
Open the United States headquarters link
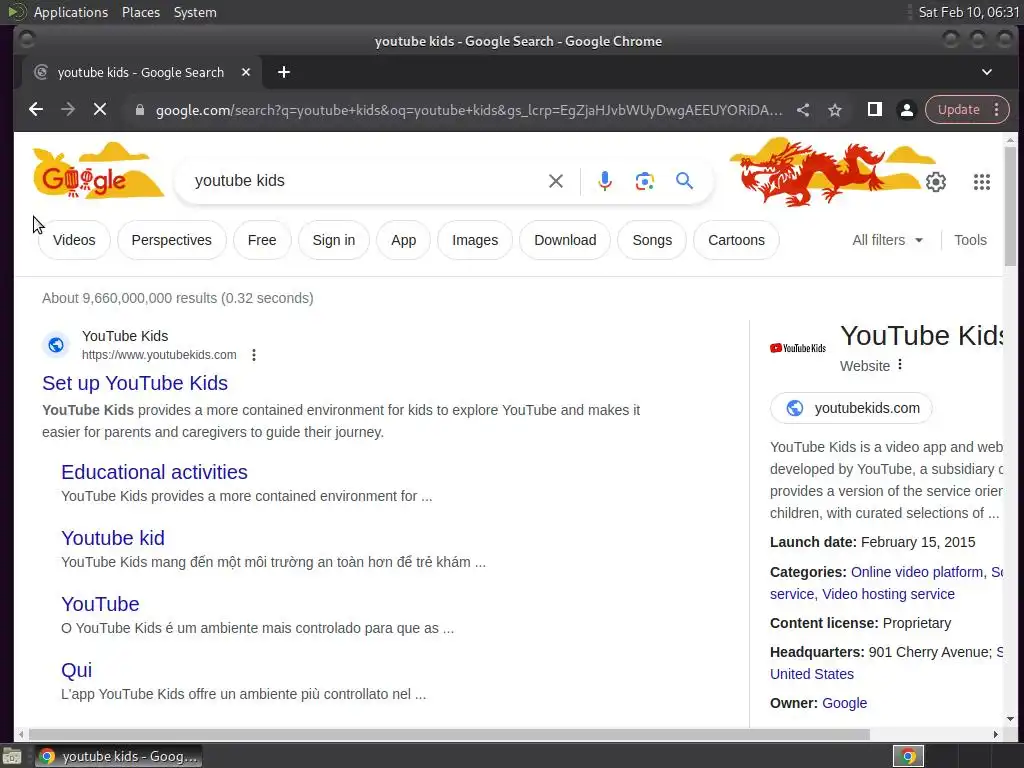point(811,674)
